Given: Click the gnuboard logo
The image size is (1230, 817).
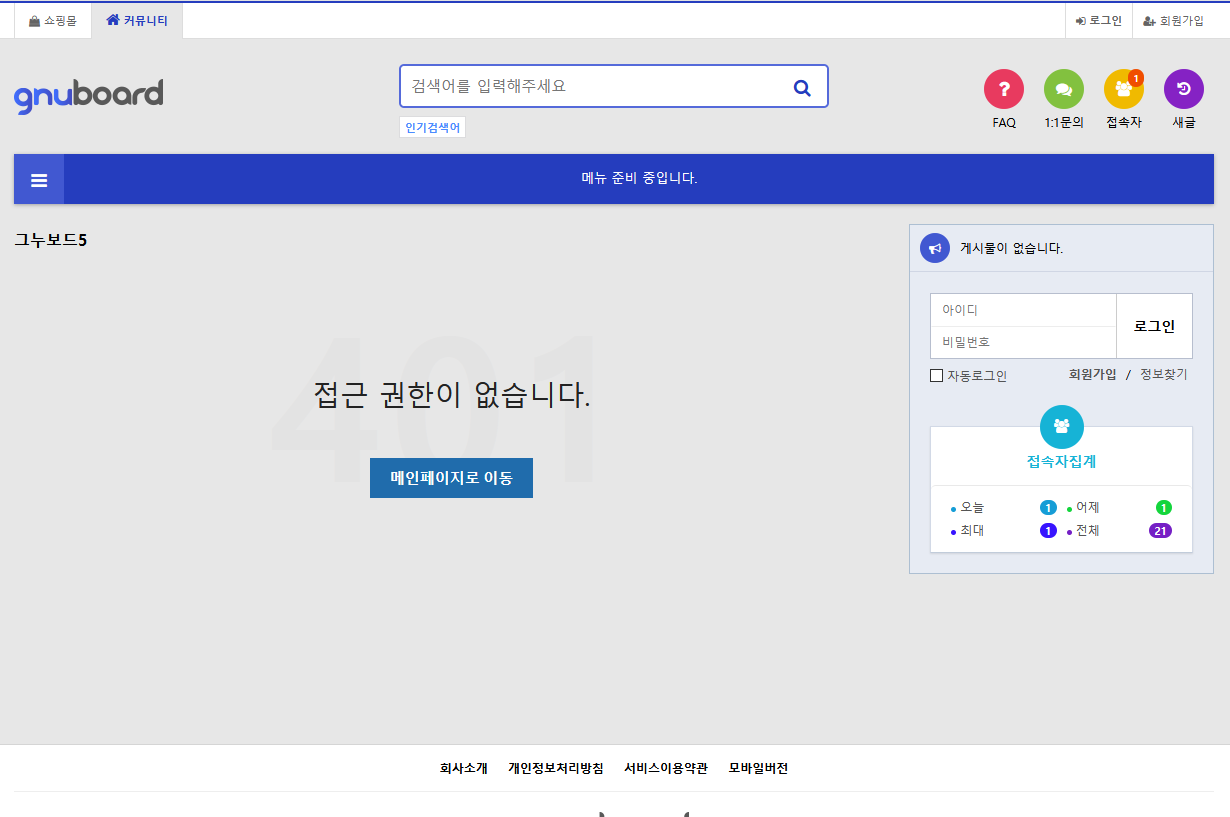Looking at the screenshot, I should (x=89, y=93).
